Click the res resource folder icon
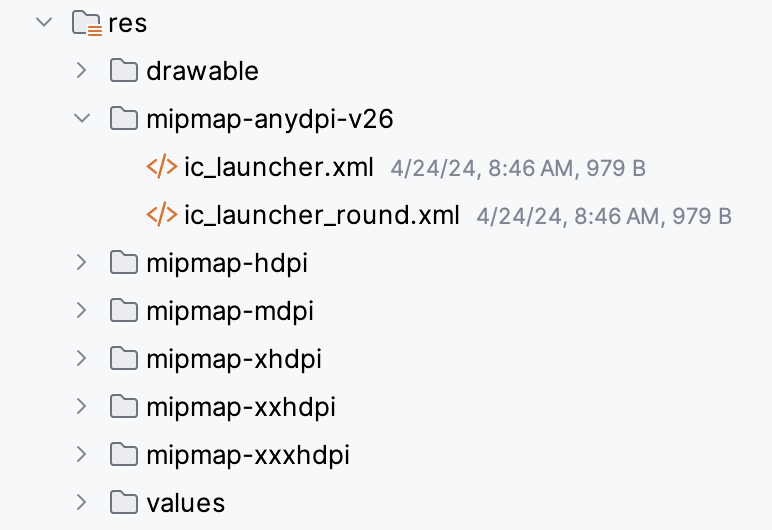The image size is (772, 530). point(87,23)
